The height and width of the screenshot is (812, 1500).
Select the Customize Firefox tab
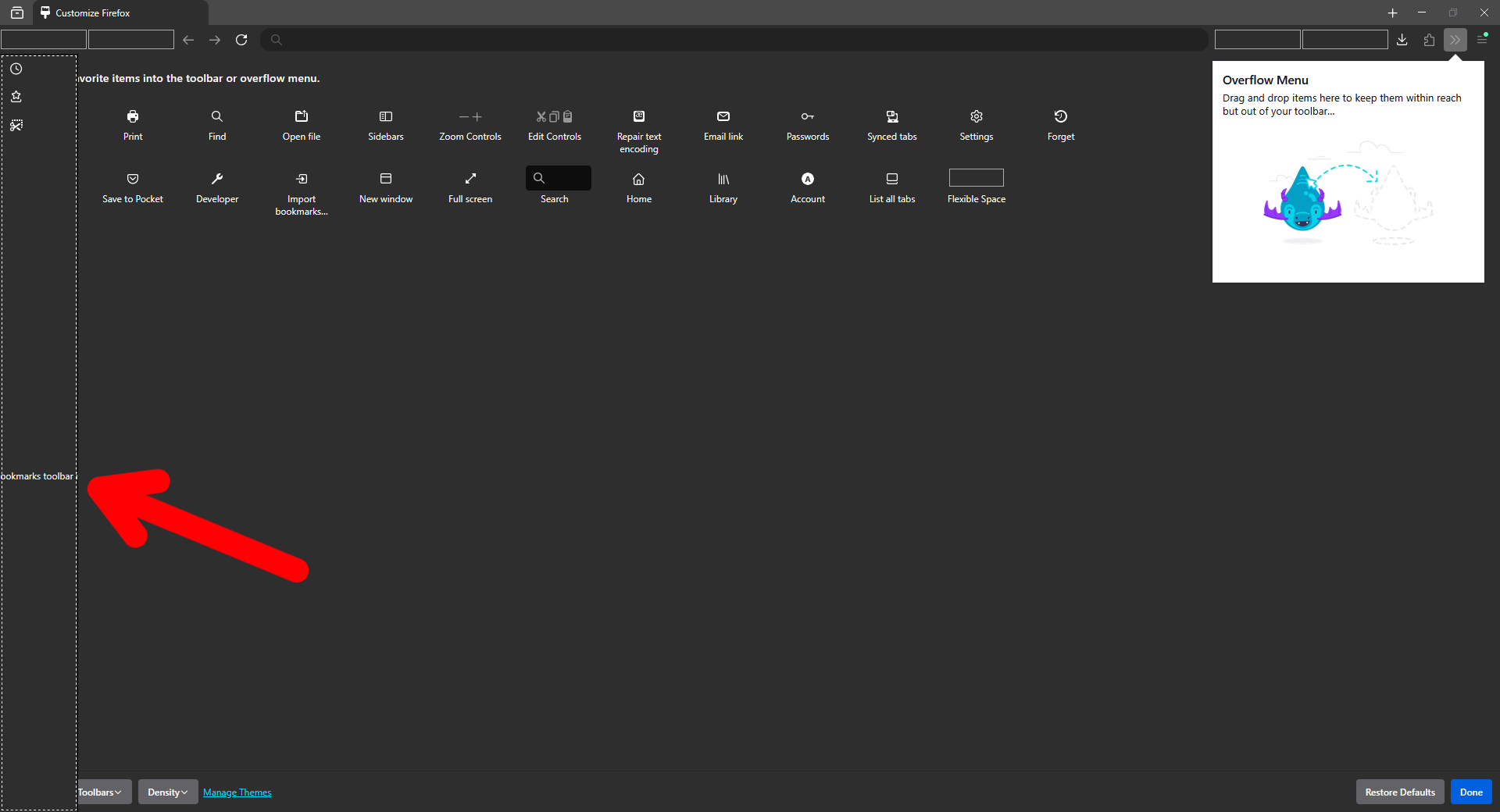pyautogui.click(x=121, y=13)
